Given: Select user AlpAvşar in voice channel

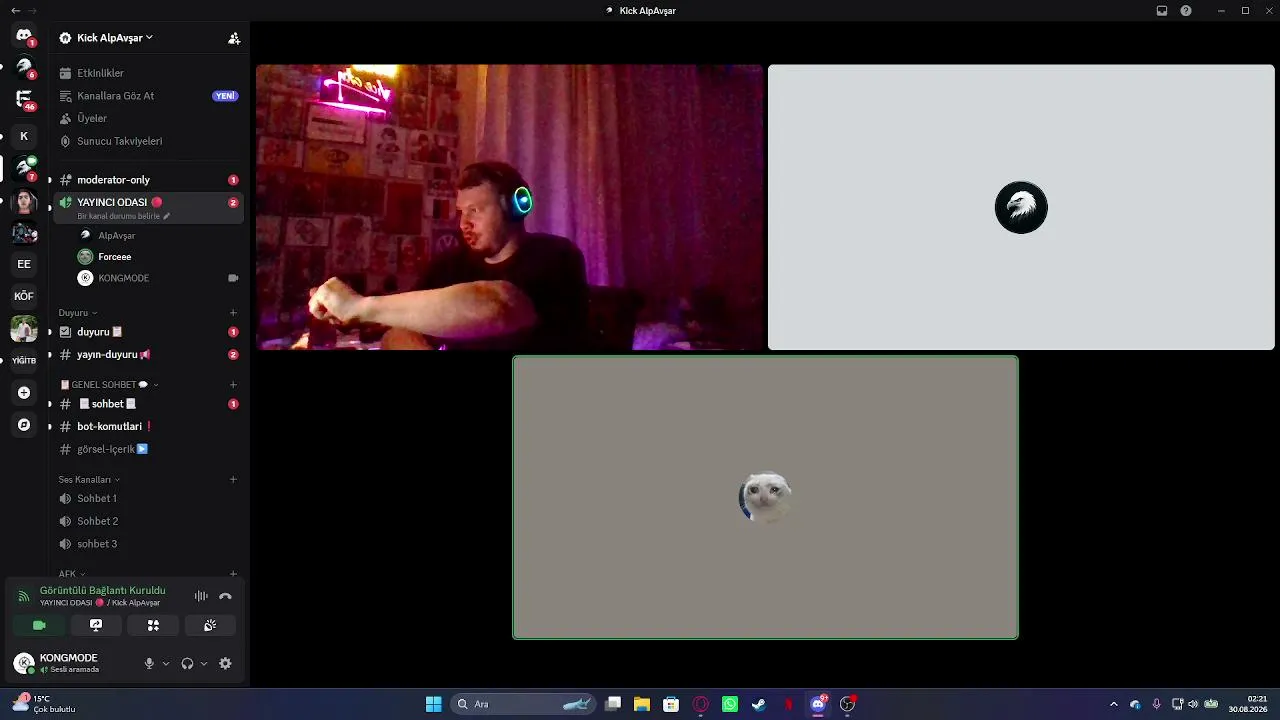Looking at the screenshot, I should tap(160, 236).
